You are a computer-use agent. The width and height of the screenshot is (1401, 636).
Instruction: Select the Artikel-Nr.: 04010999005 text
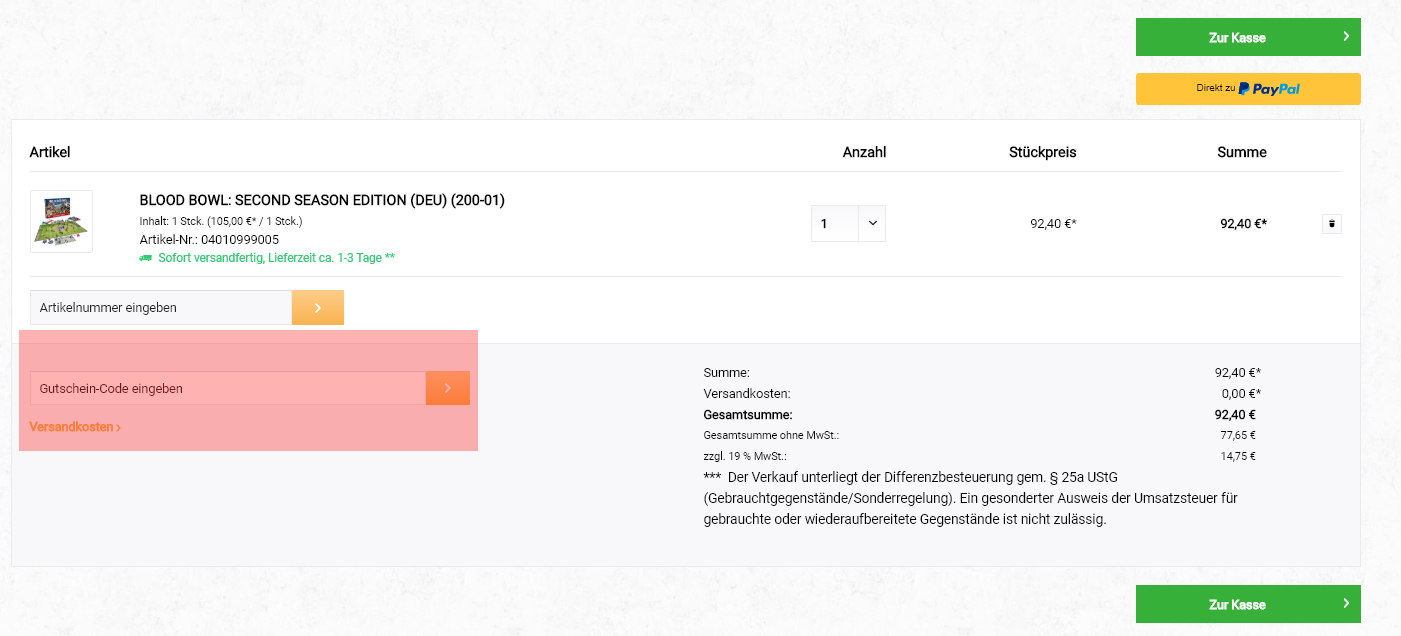pos(209,240)
